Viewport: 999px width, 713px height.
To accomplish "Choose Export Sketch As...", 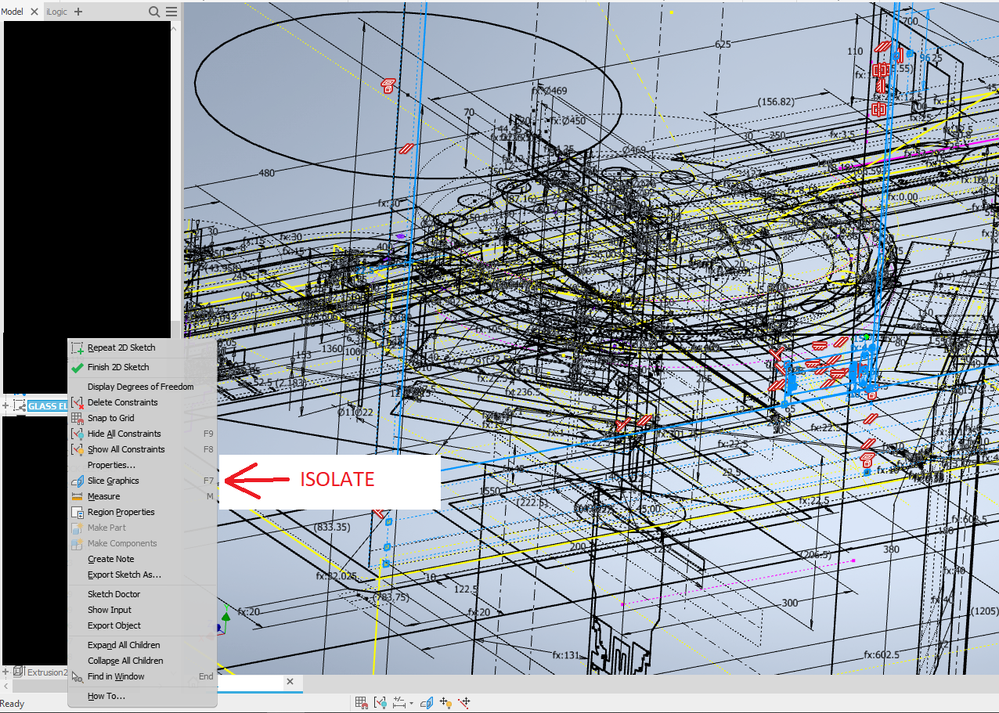I will pos(142,575).
